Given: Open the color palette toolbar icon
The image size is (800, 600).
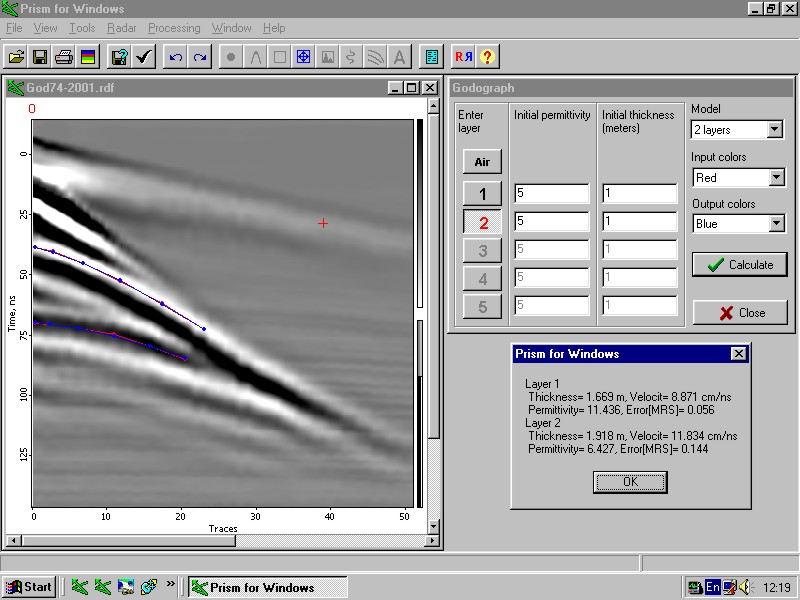Looking at the screenshot, I should tap(88, 57).
